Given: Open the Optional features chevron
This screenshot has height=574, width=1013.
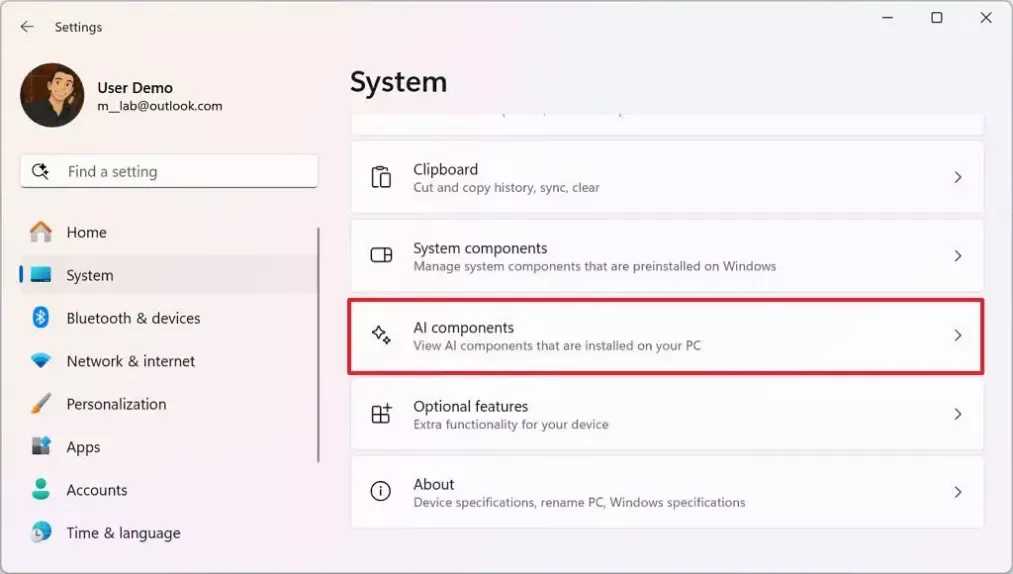Looking at the screenshot, I should tap(957, 414).
